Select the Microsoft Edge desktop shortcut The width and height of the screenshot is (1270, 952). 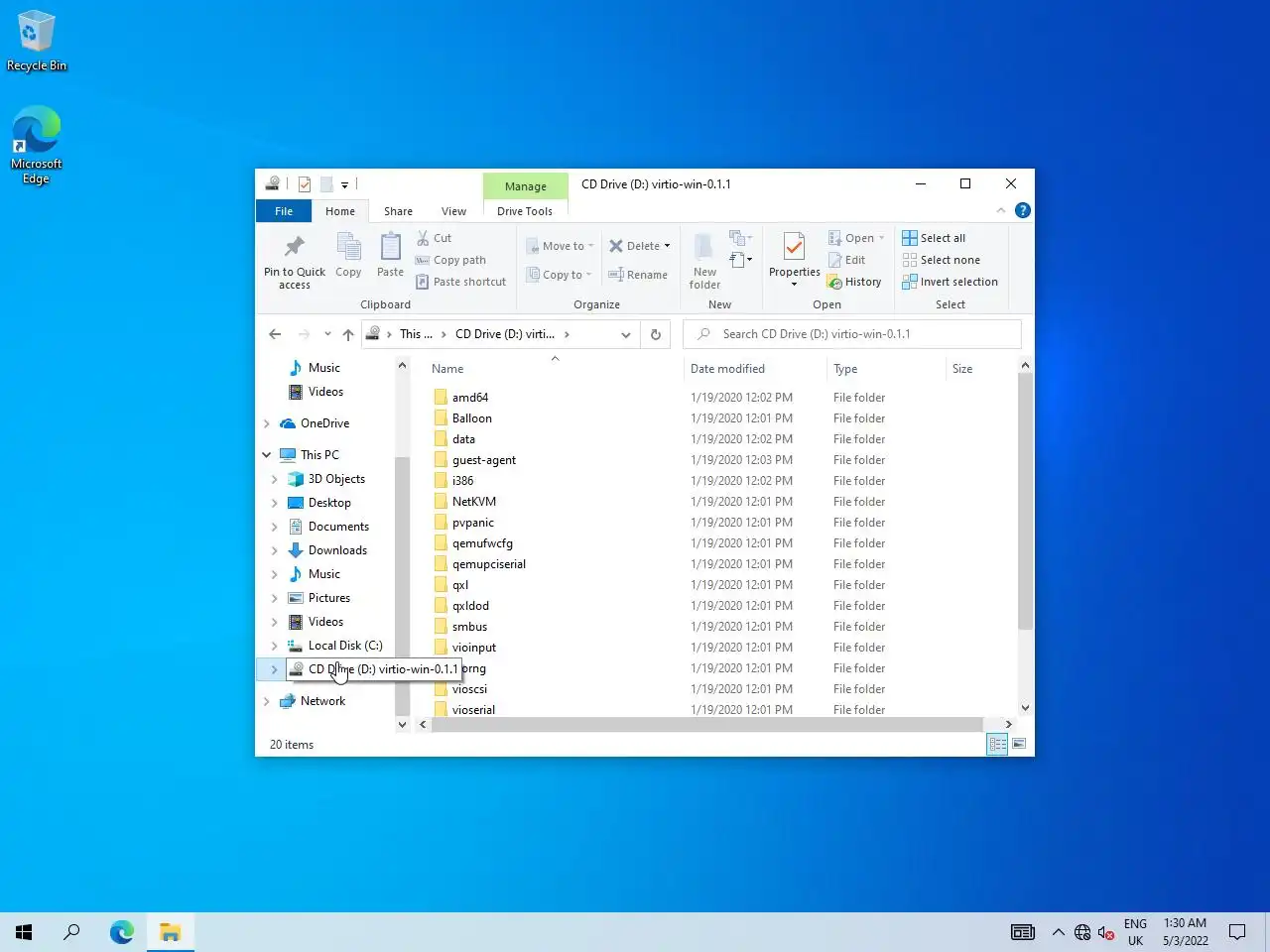37,146
